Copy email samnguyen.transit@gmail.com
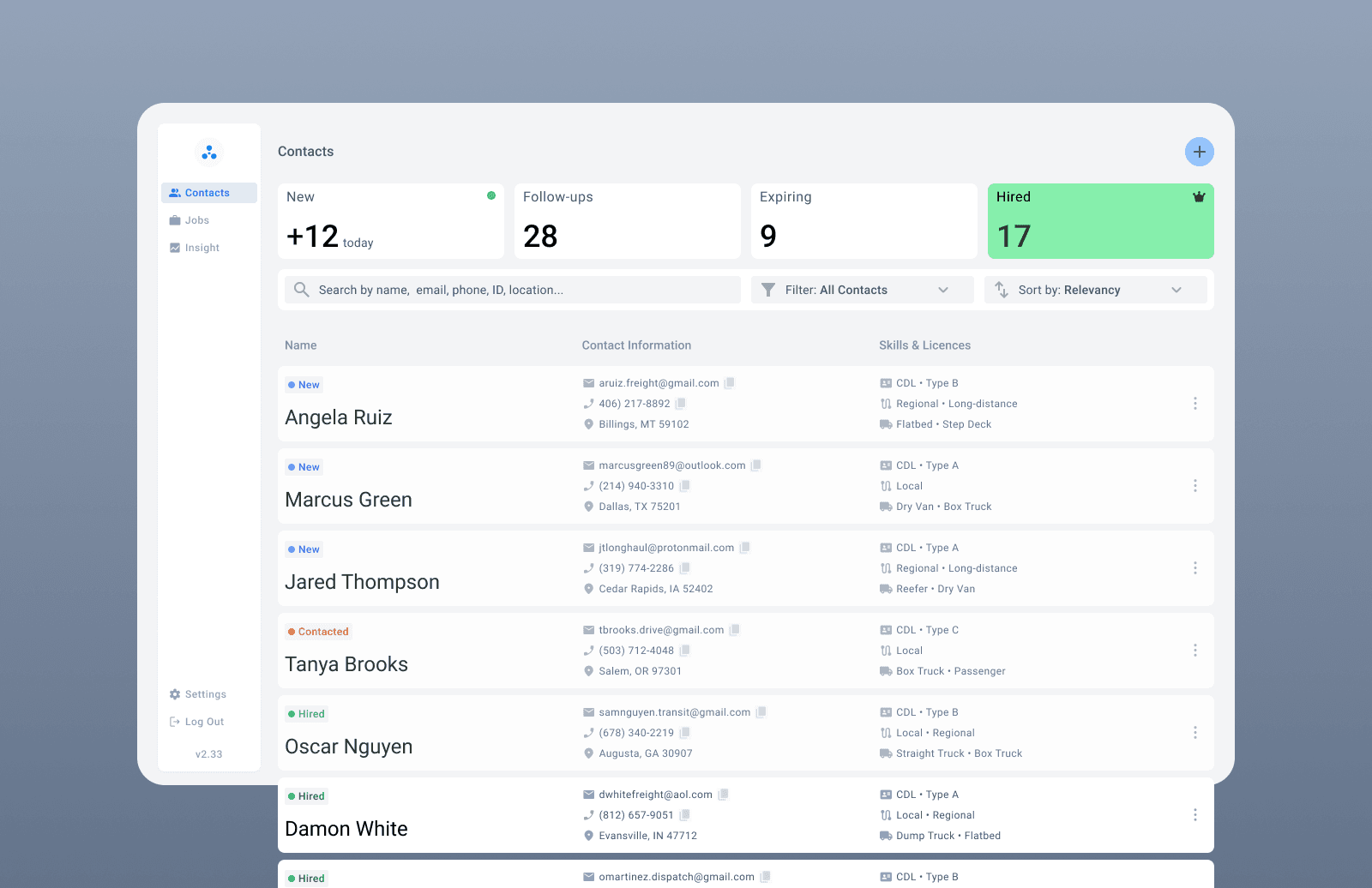This screenshot has height=888, width=1372. coord(761,712)
